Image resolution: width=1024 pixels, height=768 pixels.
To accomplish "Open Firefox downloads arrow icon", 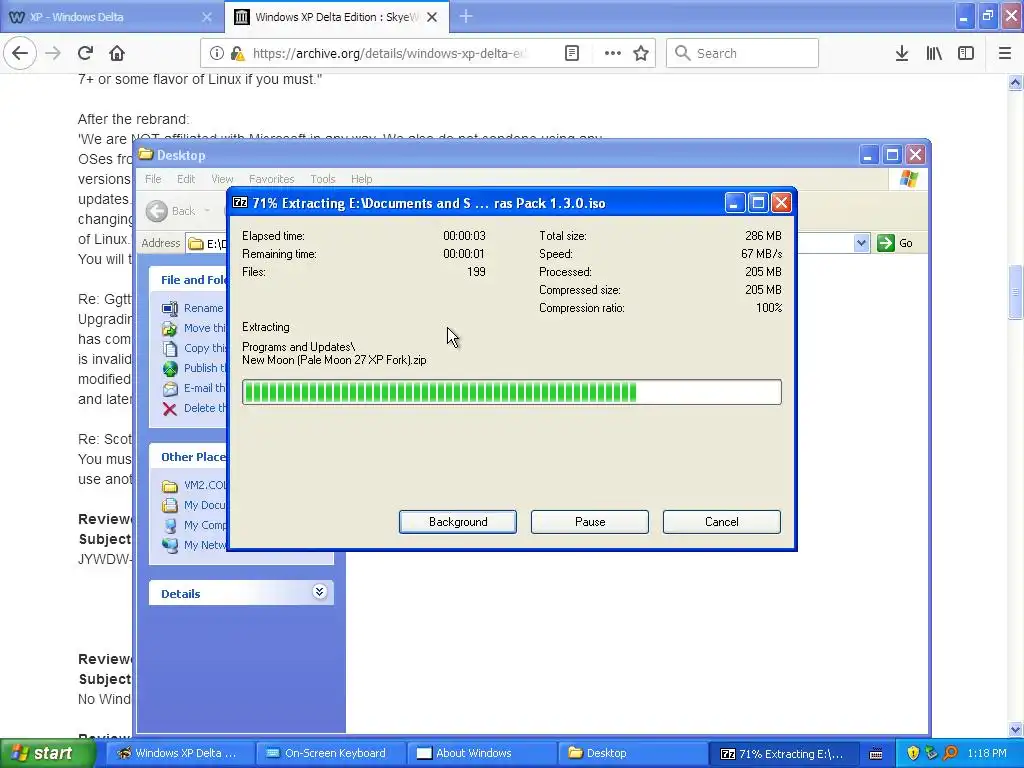I will click(902, 54).
